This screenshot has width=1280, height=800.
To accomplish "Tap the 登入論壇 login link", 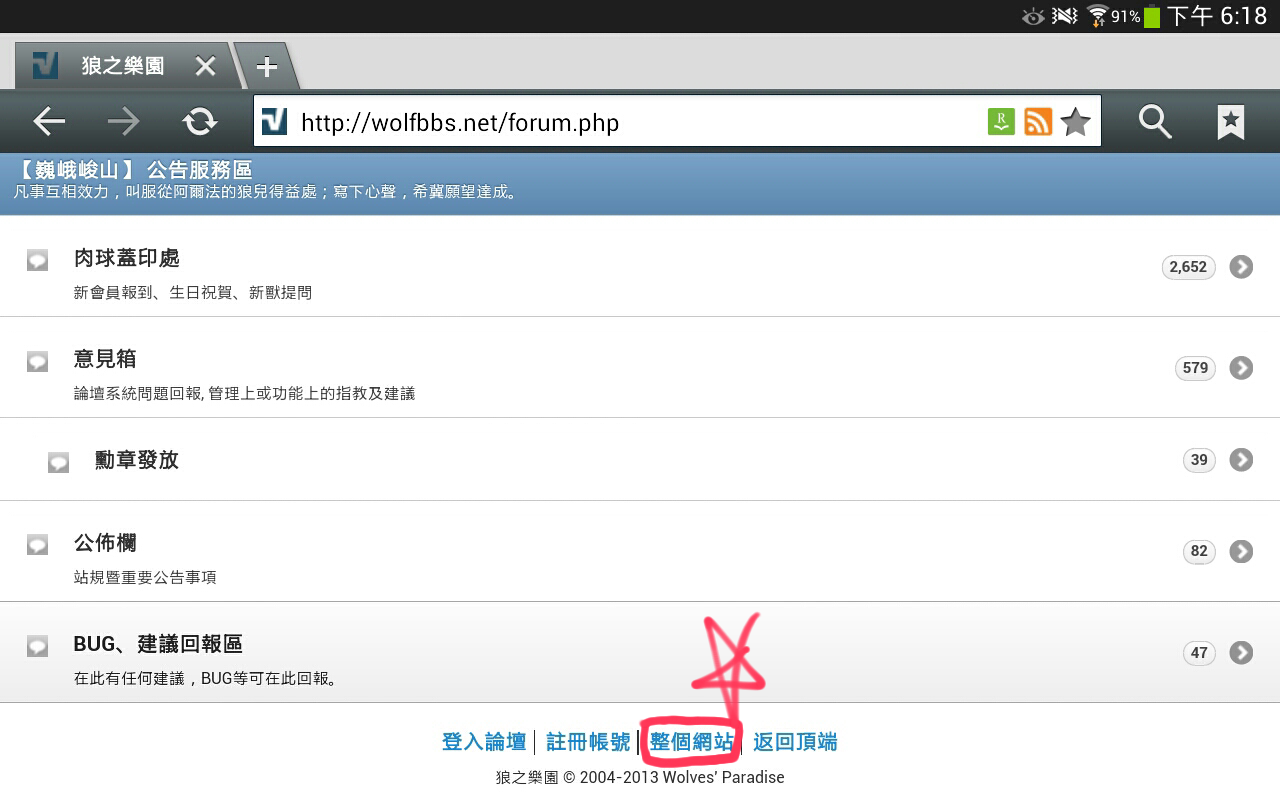I will (484, 742).
